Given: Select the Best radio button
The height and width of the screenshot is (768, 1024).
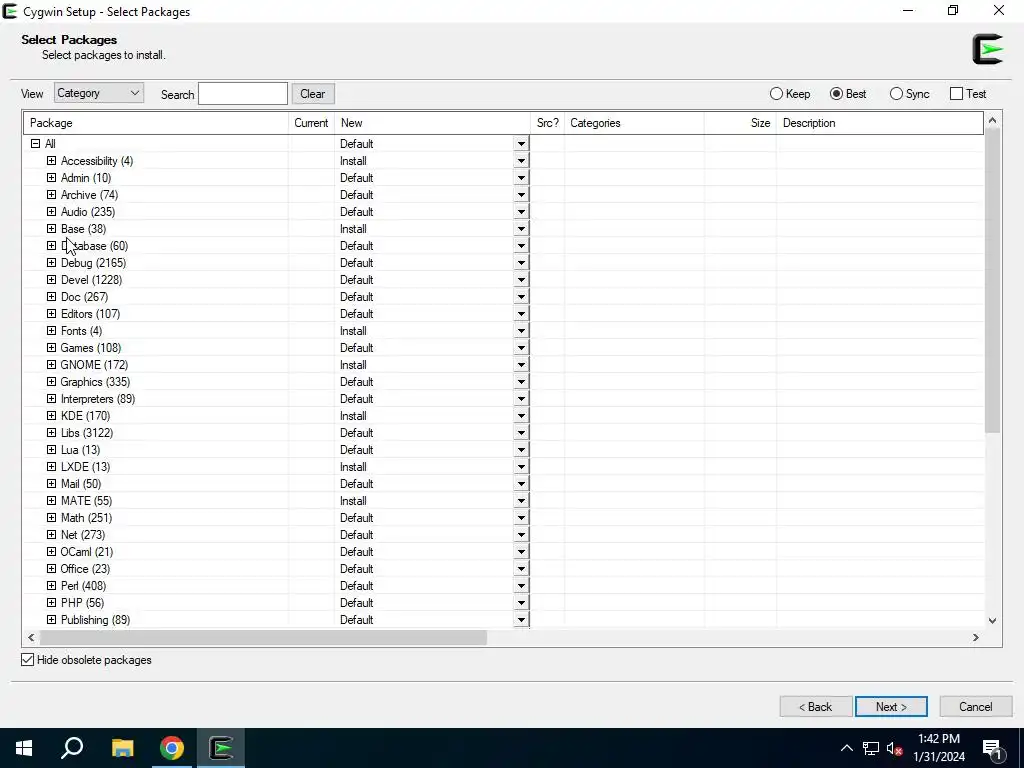Looking at the screenshot, I should pos(836,94).
